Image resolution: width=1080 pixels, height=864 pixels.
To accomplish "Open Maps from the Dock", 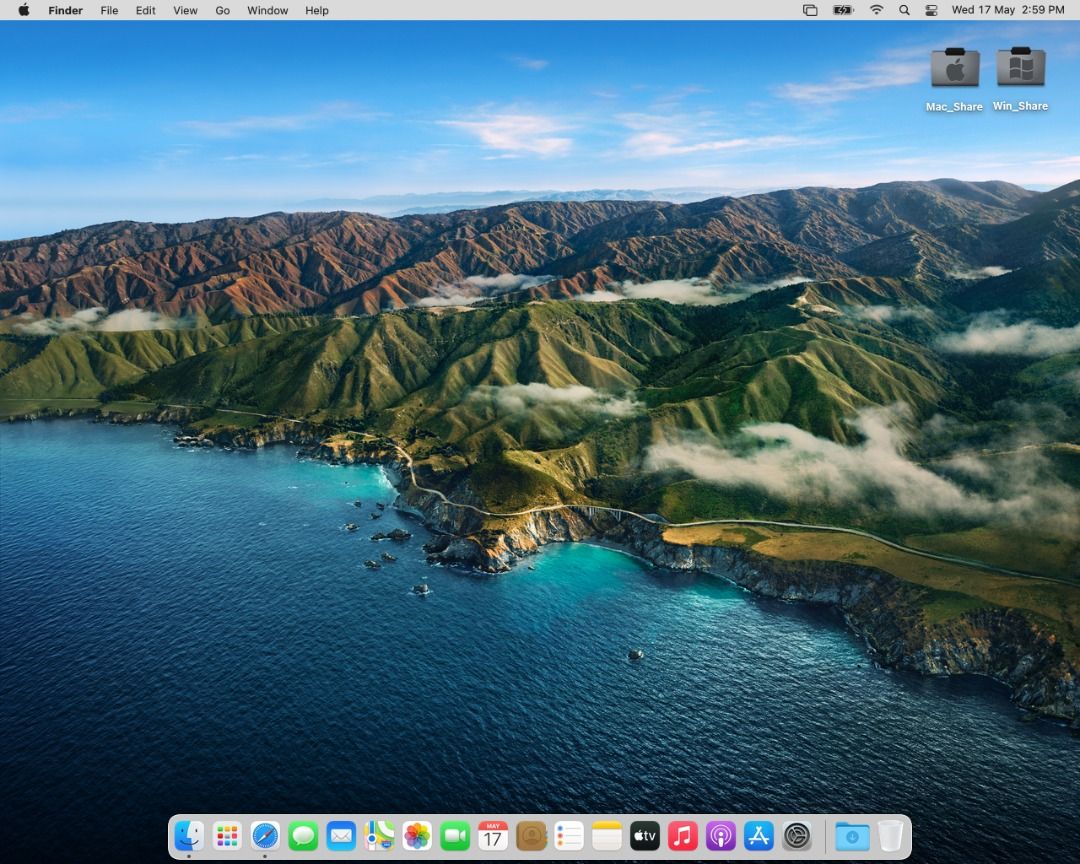I will point(379,836).
